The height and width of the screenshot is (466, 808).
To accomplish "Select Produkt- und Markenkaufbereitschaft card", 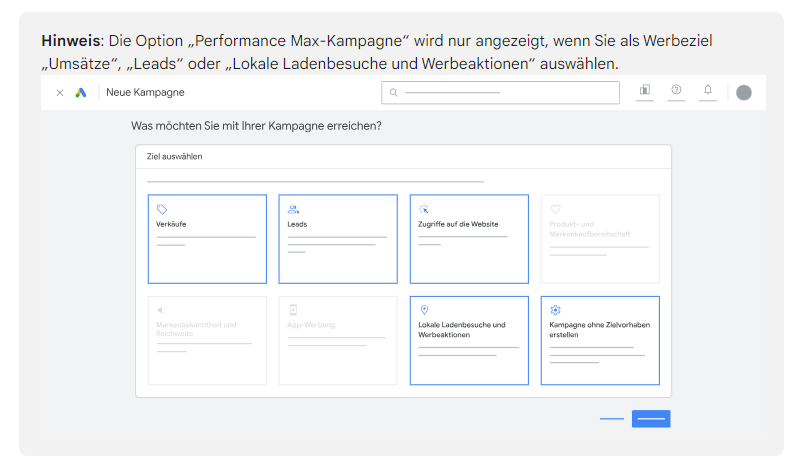I will click(600, 239).
